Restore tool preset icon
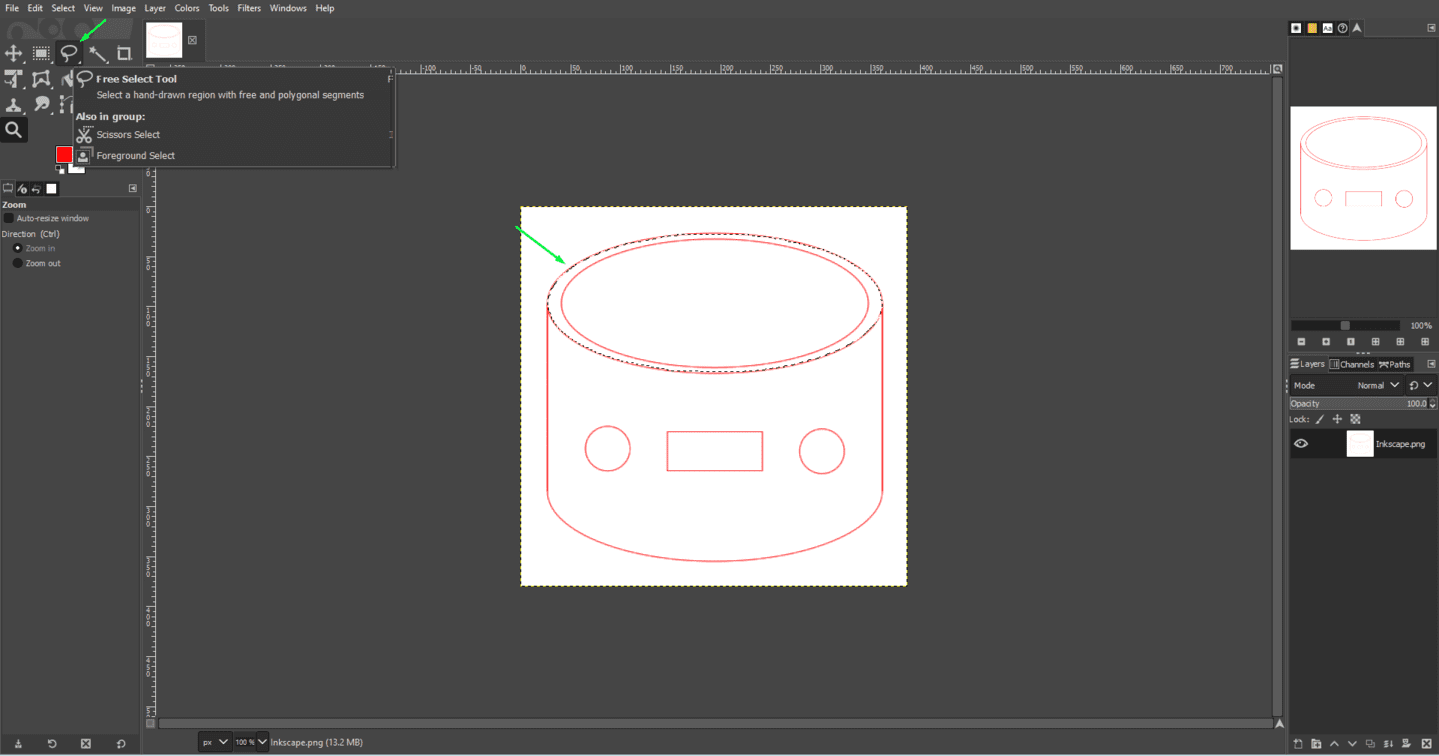 pyautogui.click(x=52, y=744)
